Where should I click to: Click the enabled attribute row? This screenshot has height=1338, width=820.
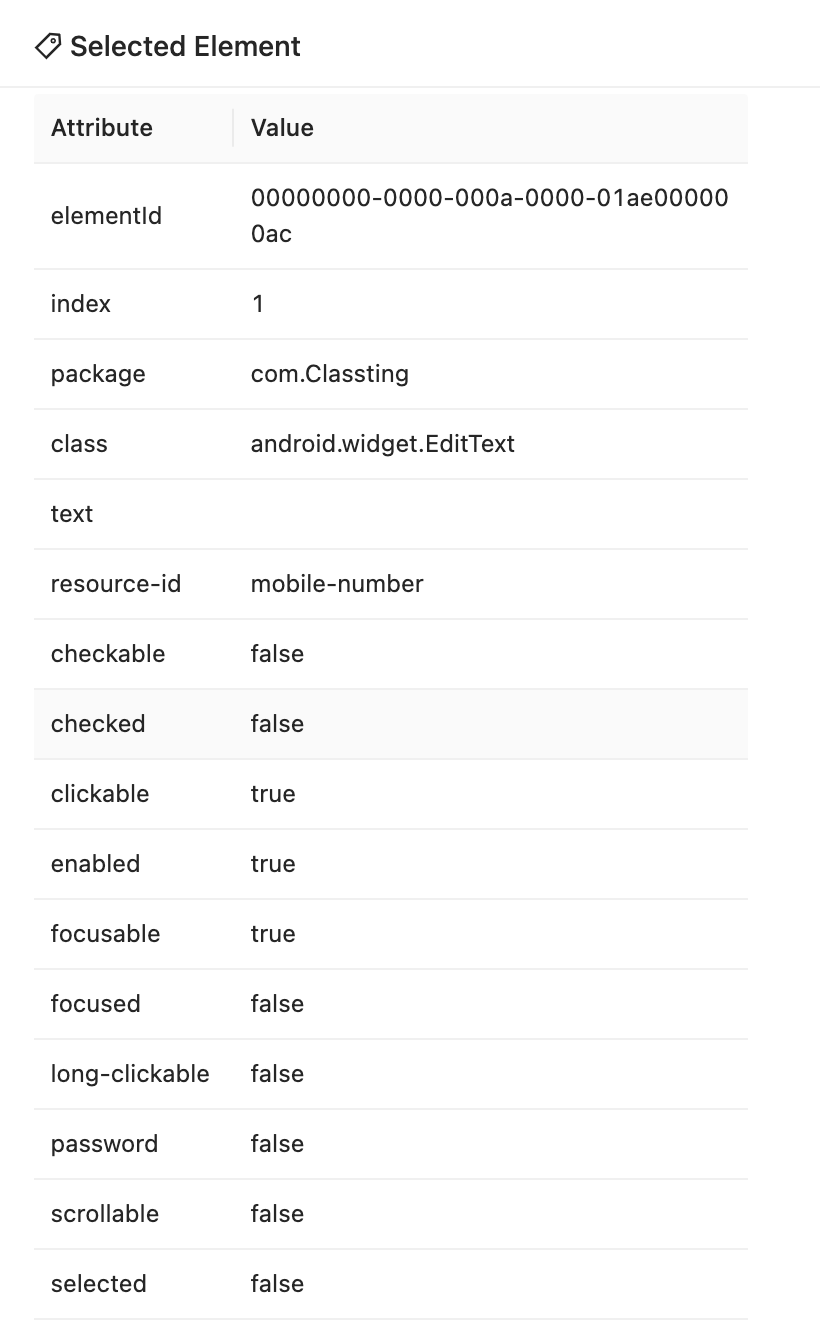tap(391, 864)
